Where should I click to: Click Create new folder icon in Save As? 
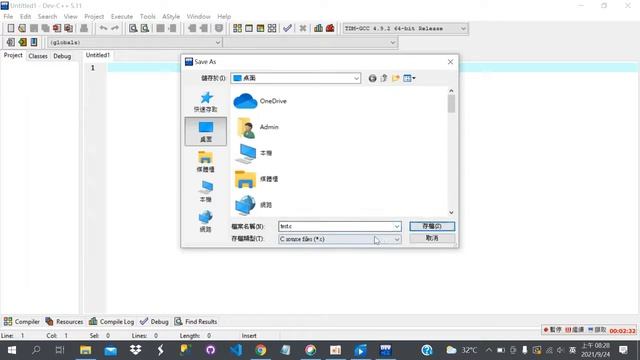tap(396, 78)
